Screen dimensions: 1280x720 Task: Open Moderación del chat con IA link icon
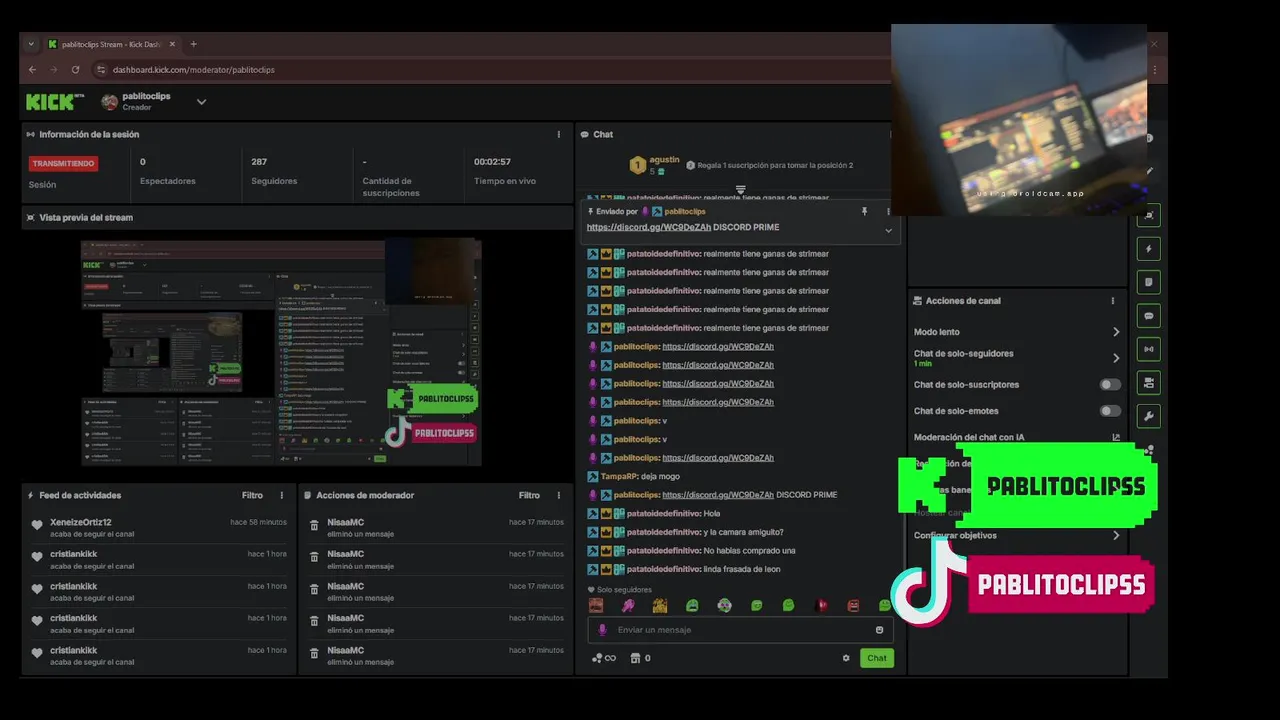[x=1116, y=437]
